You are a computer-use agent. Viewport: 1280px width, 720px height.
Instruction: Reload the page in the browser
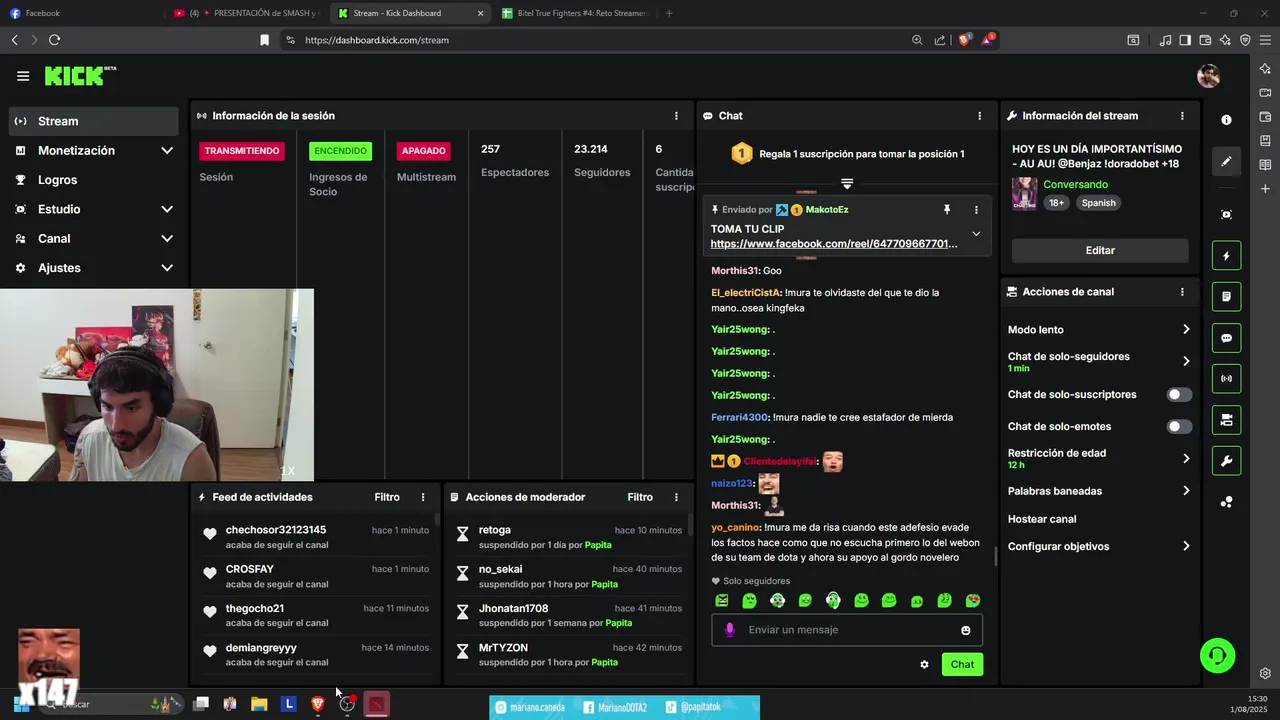pos(54,40)
